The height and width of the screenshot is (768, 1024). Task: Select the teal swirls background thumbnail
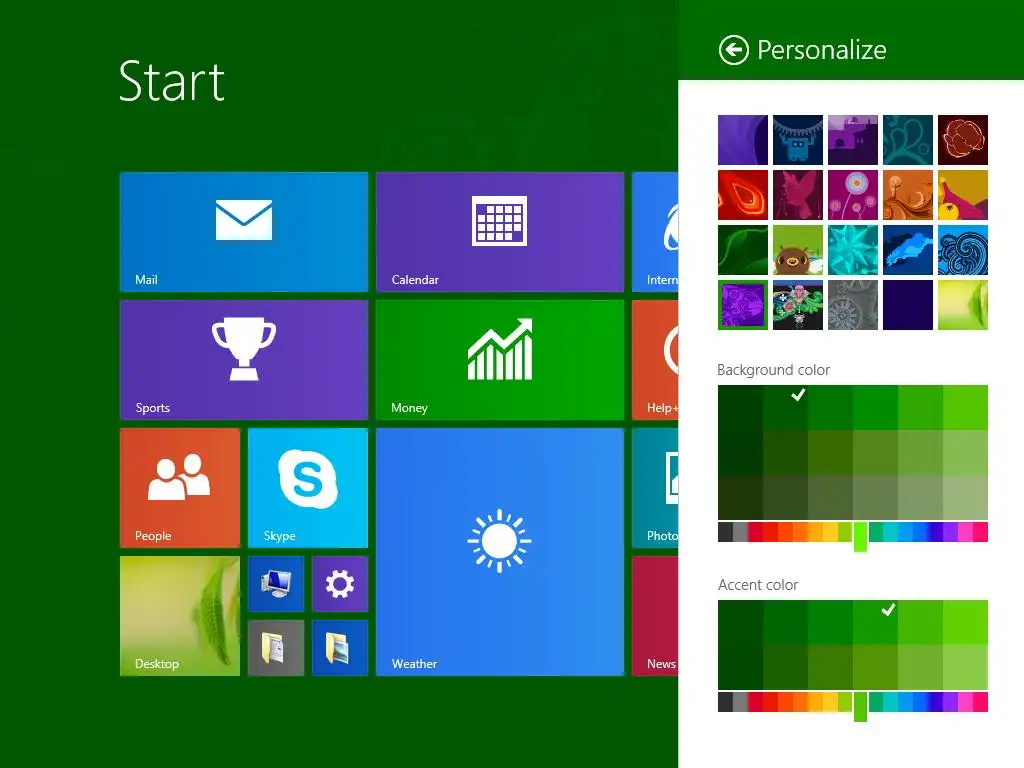pos(908,140)
